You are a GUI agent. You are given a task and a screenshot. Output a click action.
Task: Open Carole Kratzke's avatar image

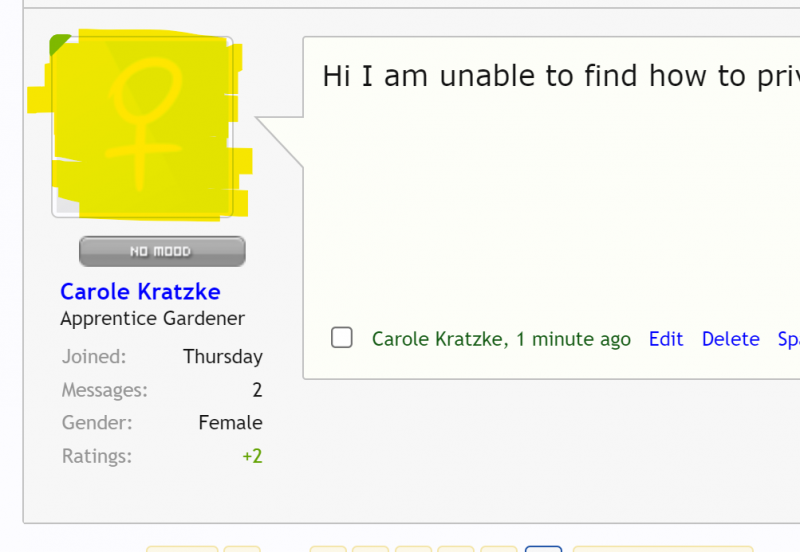tap(142, 127)
